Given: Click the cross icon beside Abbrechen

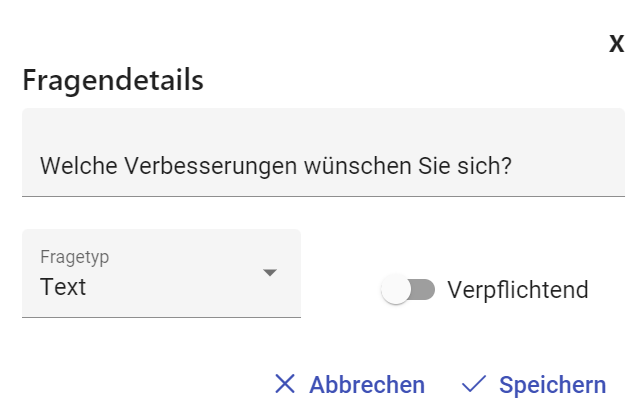Looking at the screenshot, I should (285, 384).
